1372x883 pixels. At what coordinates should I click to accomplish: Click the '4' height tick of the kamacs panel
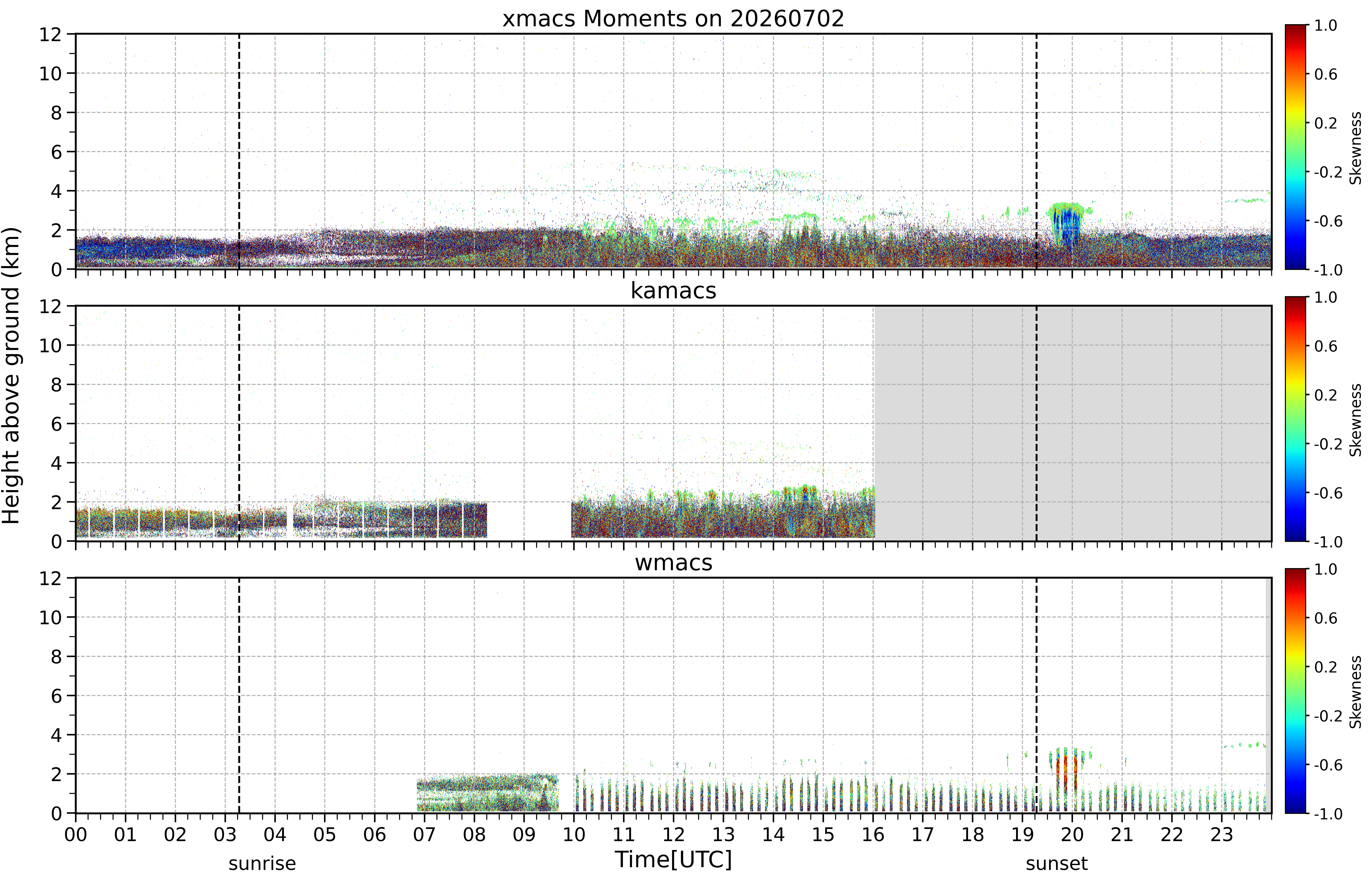click(56, 463)
